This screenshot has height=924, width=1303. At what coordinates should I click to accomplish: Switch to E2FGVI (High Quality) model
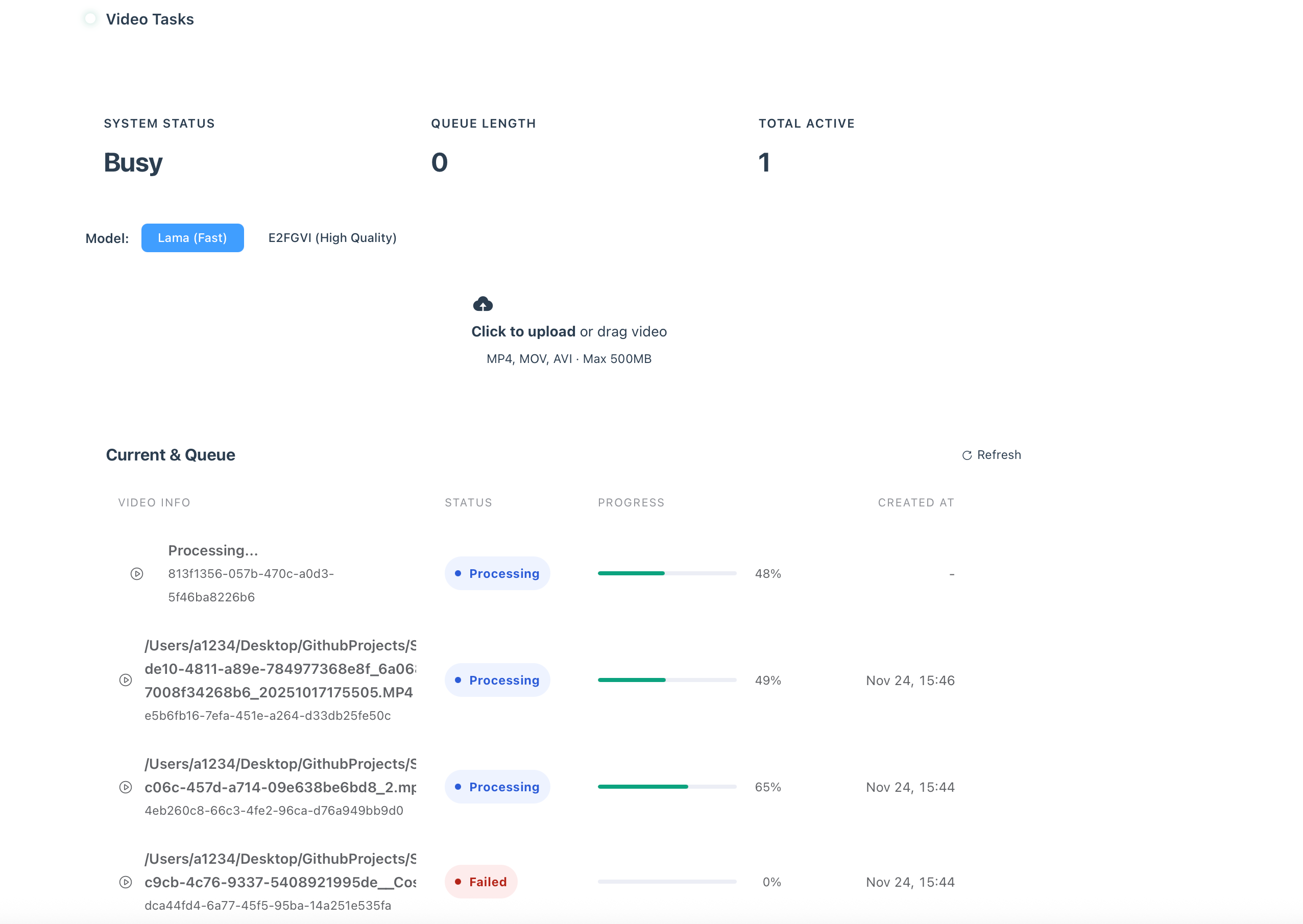click(332, 238)
